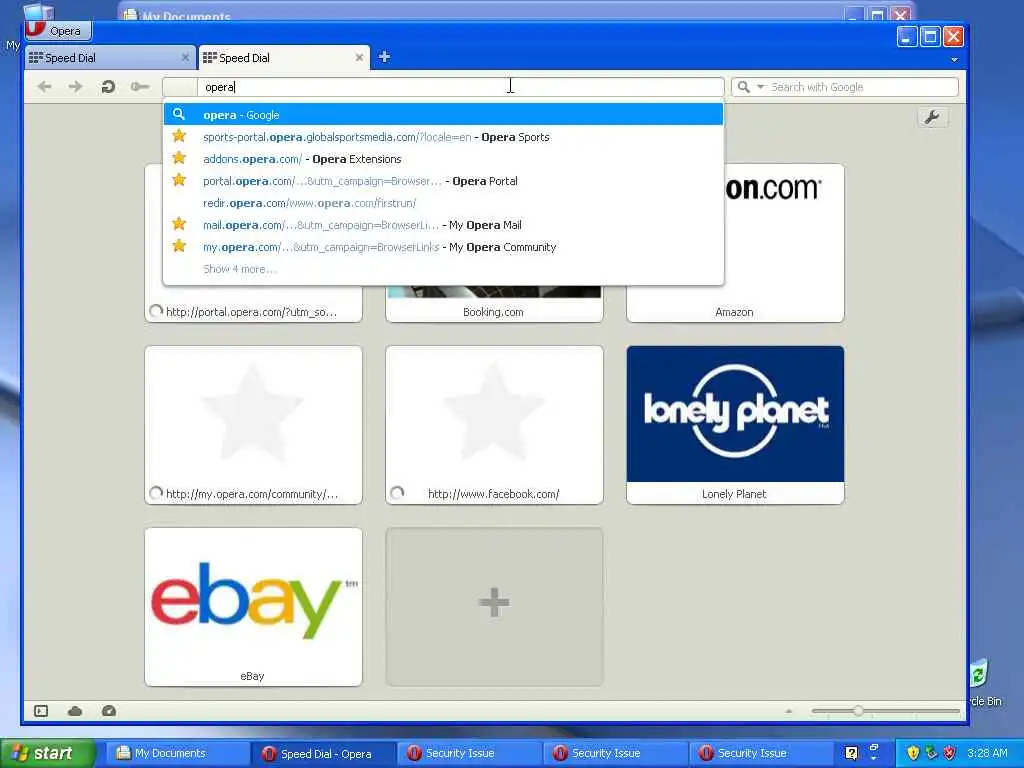1024x768 pixels.
Task: Toggle the panels icon in status bar
Action: coord(41,711)
